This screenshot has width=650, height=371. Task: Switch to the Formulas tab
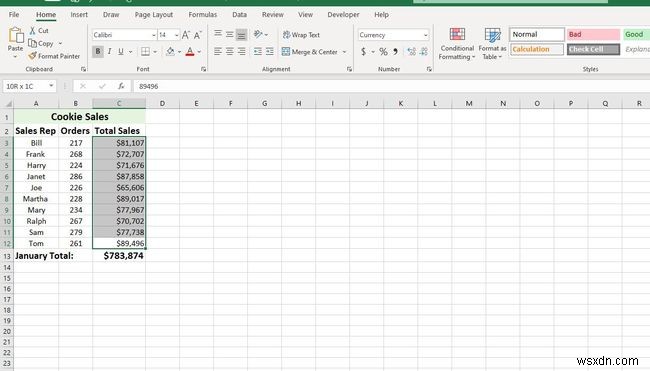pyautogui.click(x=202, y=15)
